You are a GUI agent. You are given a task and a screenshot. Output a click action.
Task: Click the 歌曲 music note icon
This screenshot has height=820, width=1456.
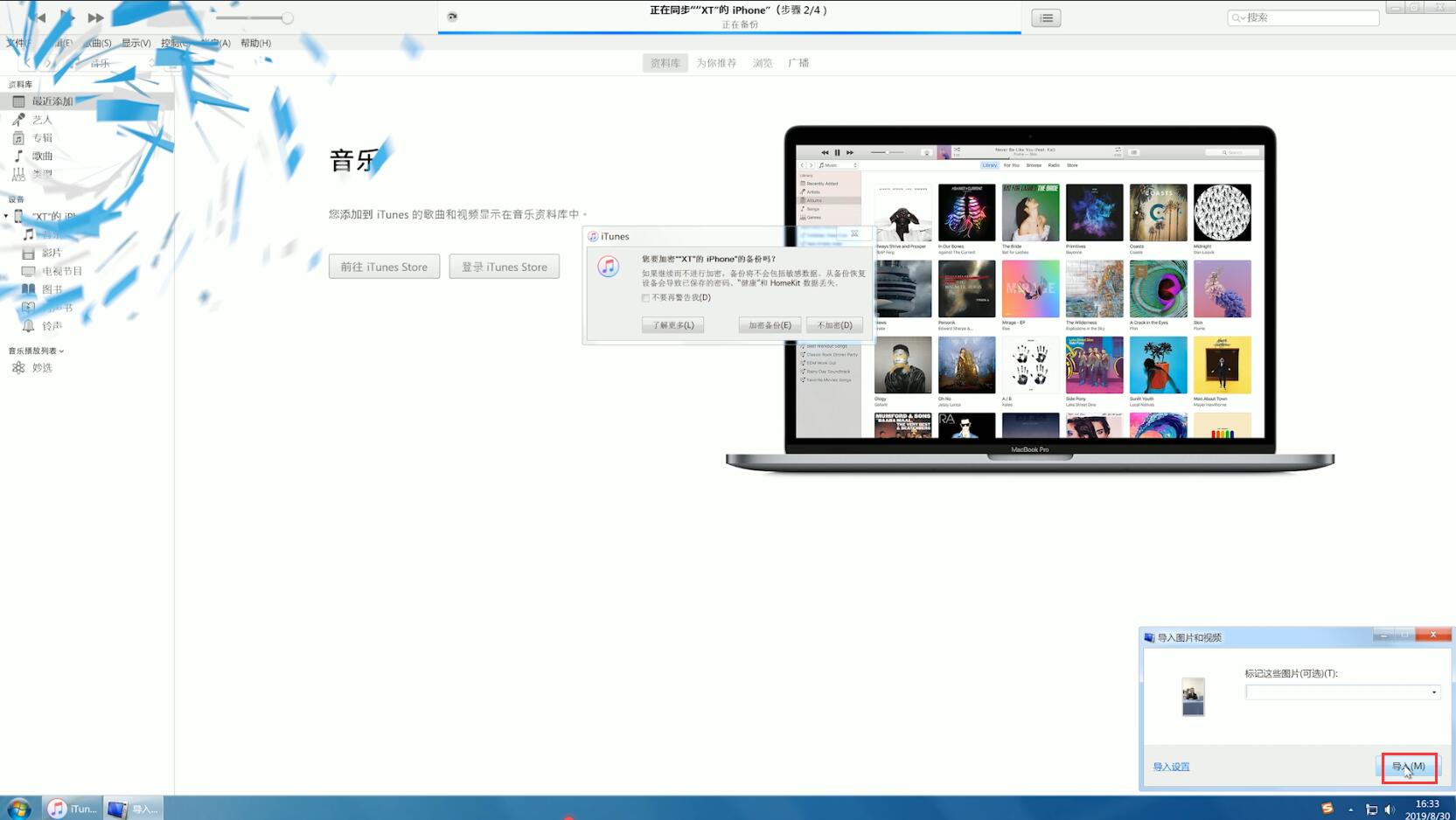click(x=18, y=156)
